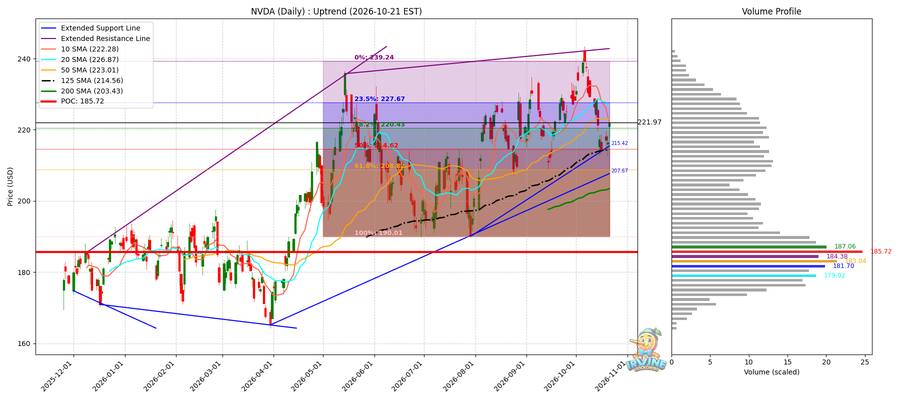Click the '2026-04-01' date tick
The image size is (900, 400).
tap(258, 375)
